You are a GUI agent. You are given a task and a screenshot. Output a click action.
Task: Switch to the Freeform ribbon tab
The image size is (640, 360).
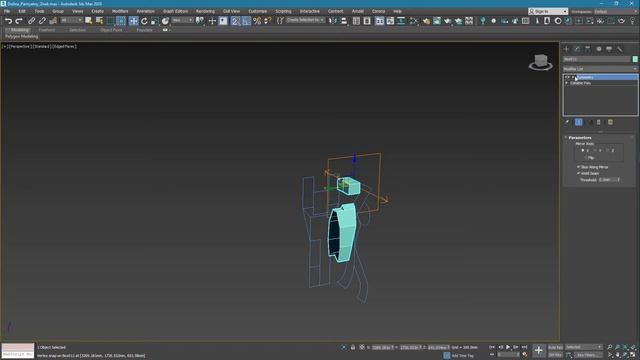(x=47, y=30)
